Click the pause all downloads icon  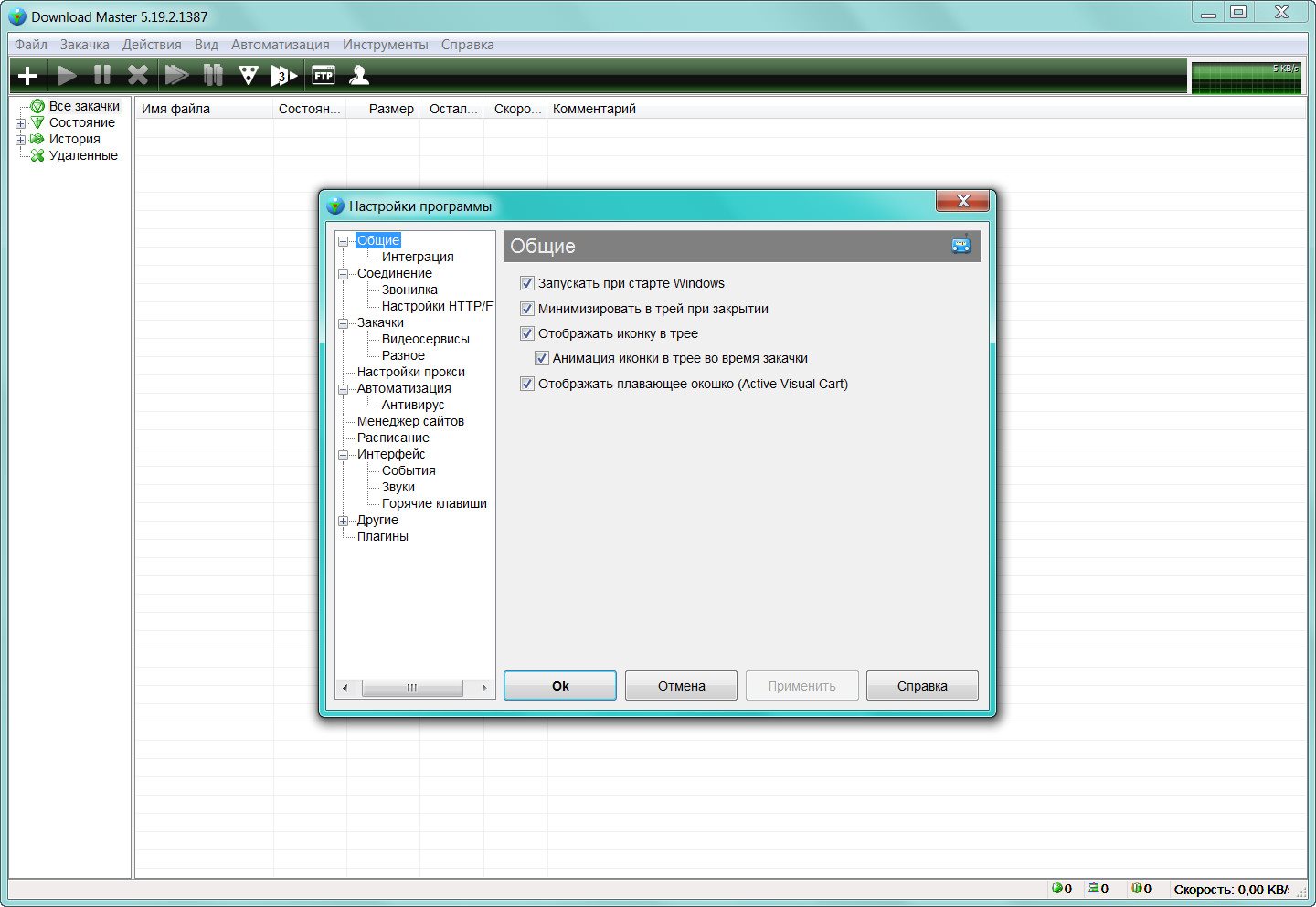point(213,75)
